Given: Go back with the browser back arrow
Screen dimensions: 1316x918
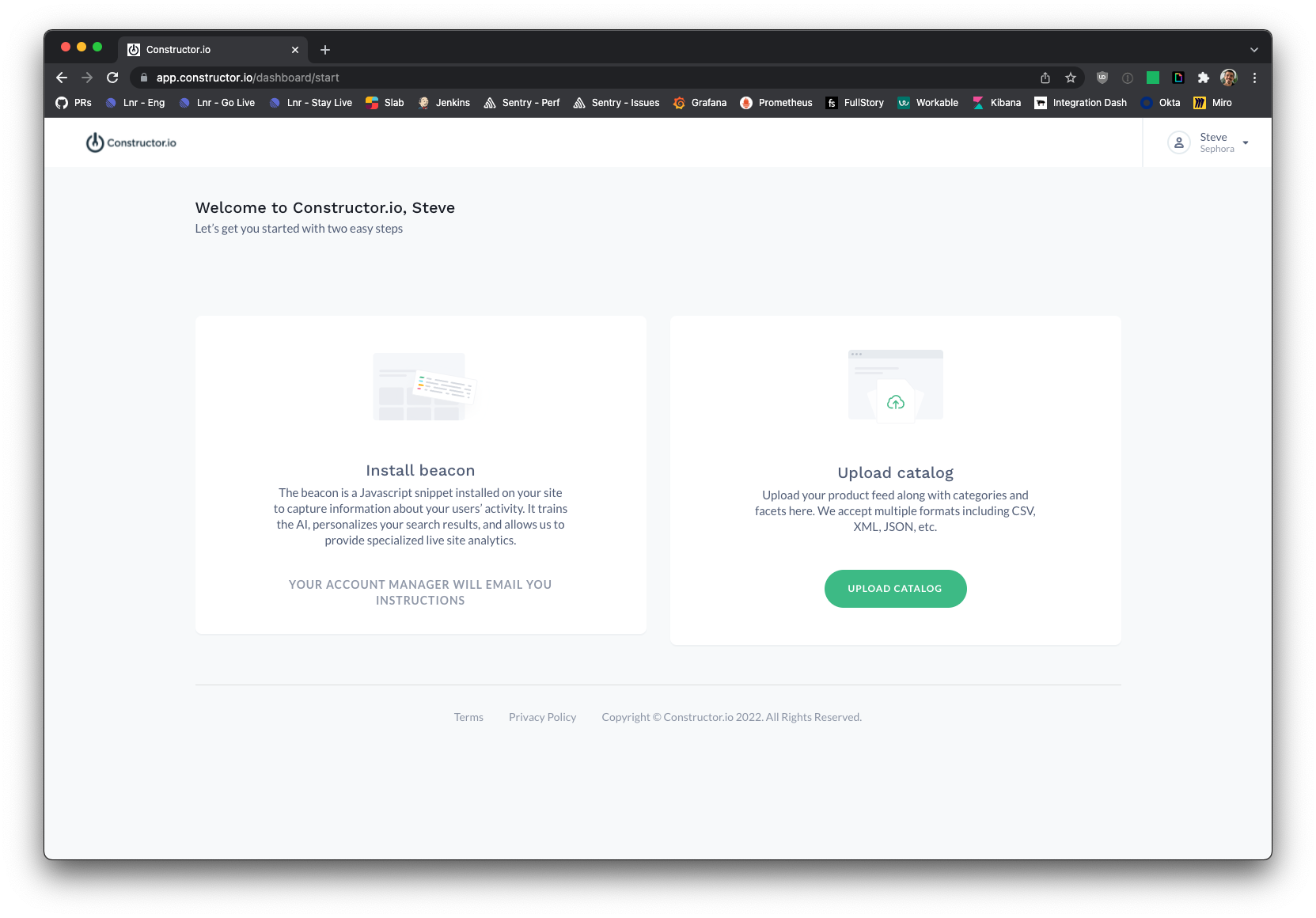Looking at the screenshot, I should (x=62, y=78).
